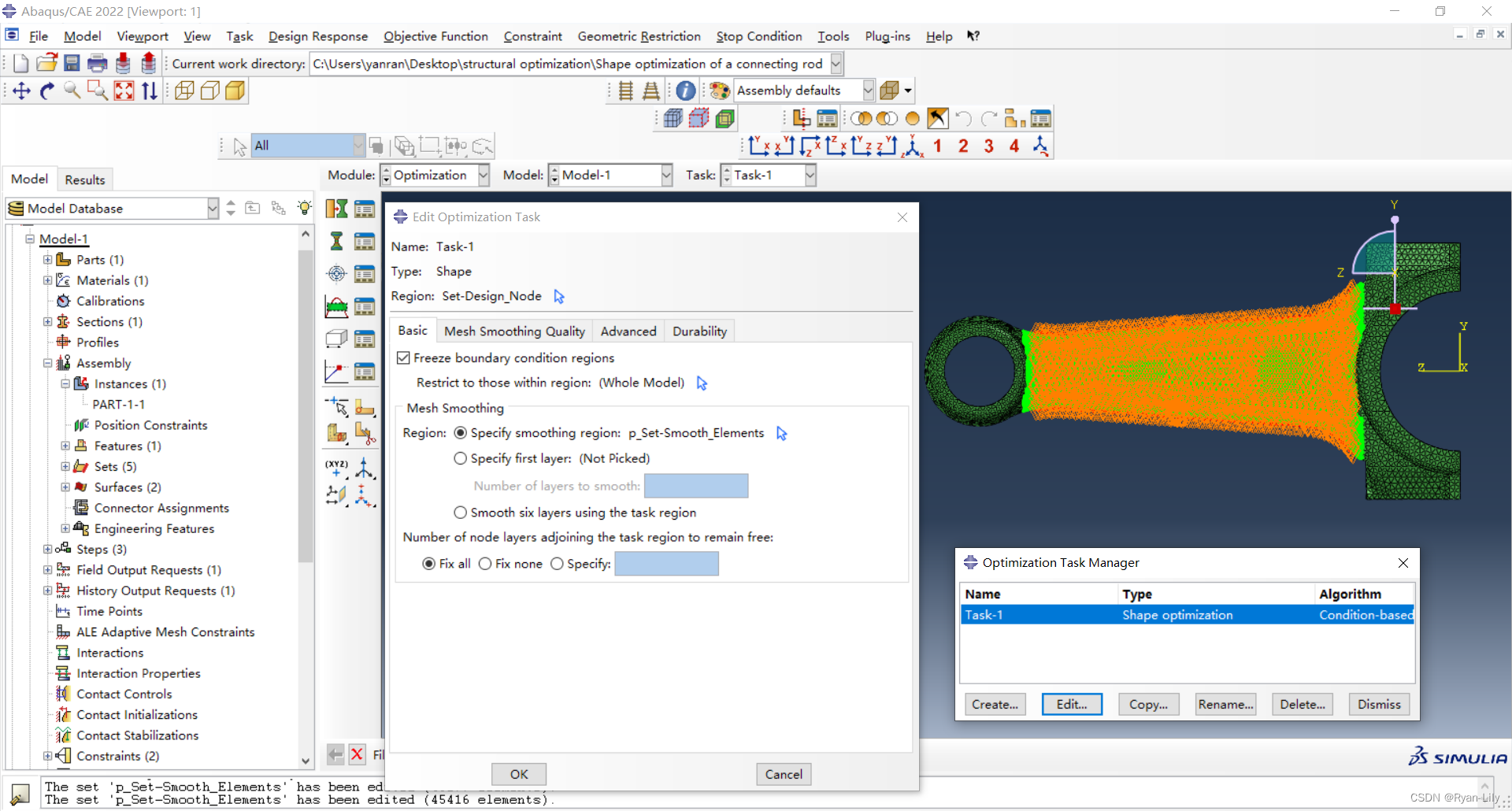This screenshot has height=811, width=1512.
Task: Switch to shaded render style
Action: [235, 91]
